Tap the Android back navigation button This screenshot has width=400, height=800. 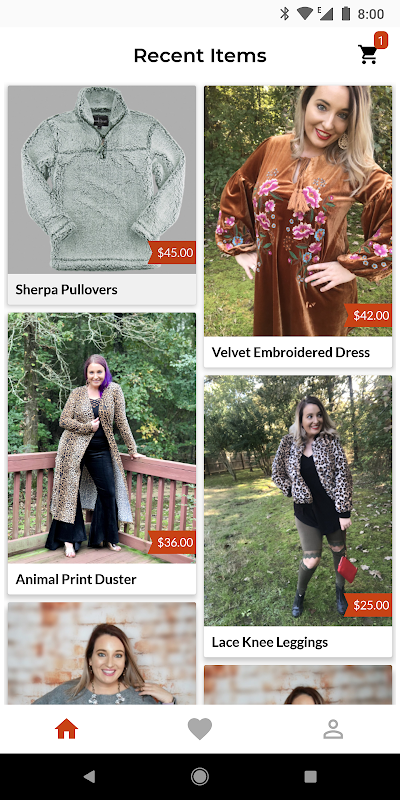(89, 777)
